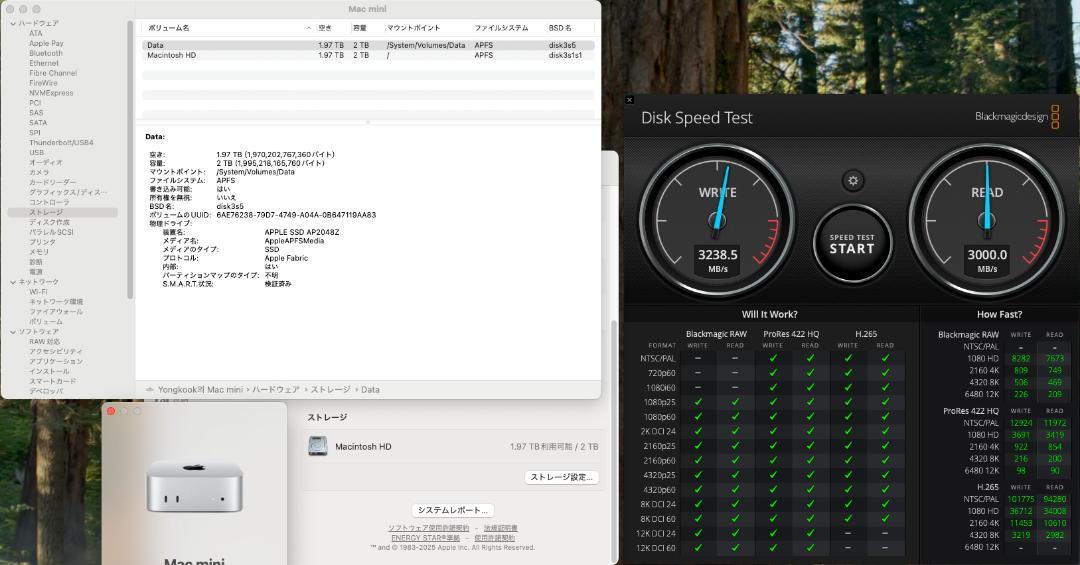The image size is (1080, 565).
Task: Select ファイアウォール in the sidebar
Action: [x=56, y=311]
